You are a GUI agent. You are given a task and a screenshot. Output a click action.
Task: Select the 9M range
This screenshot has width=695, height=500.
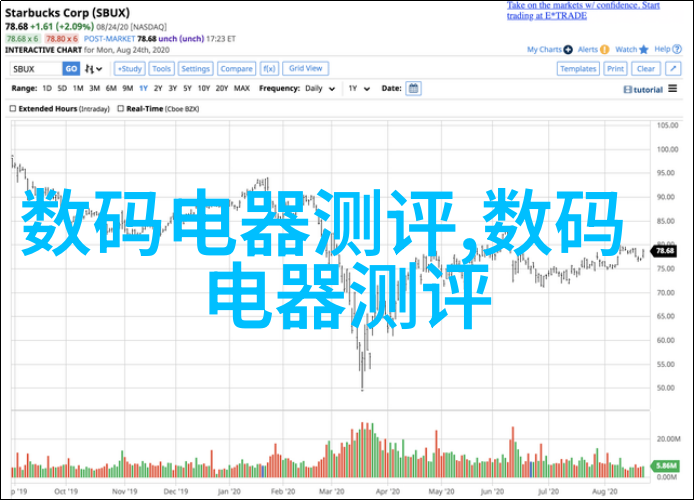[128, 88]
